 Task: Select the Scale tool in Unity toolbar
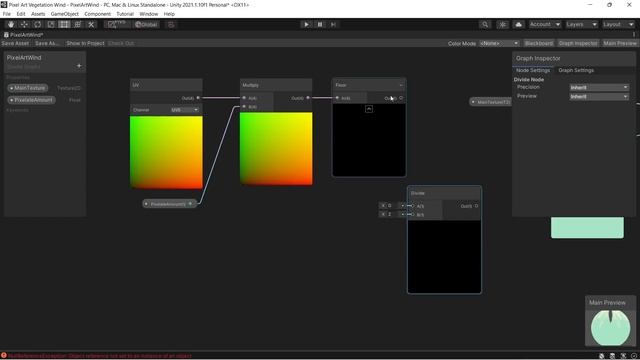pos(51,24)
